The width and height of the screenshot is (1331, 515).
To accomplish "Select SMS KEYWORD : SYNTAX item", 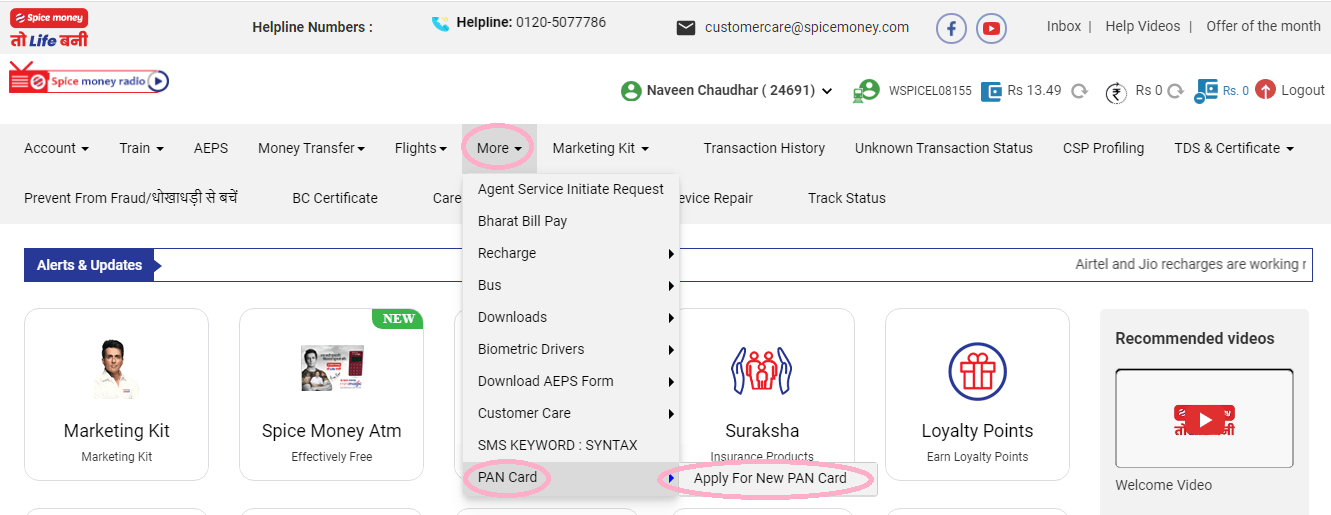I will (571, 445).
